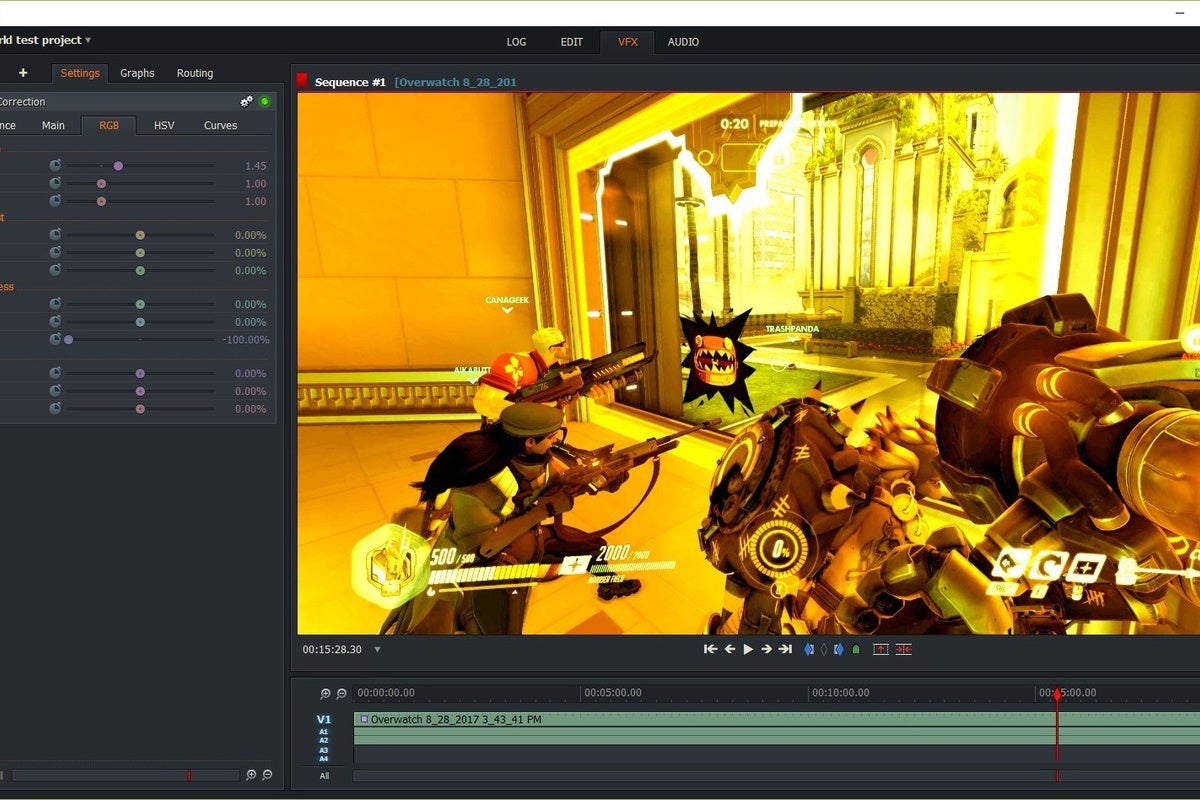1200x800 pixels.
Task: Click the Overwatch video preview image
Action: click(748, 364)
